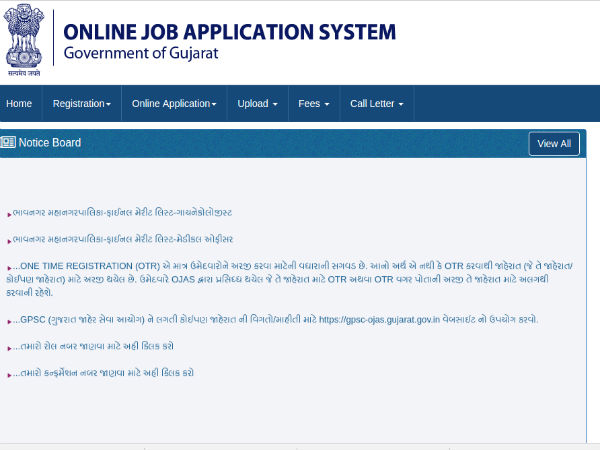Click the link to find your confirmation number
Viewport: 600px width, 450px height.
103,373
